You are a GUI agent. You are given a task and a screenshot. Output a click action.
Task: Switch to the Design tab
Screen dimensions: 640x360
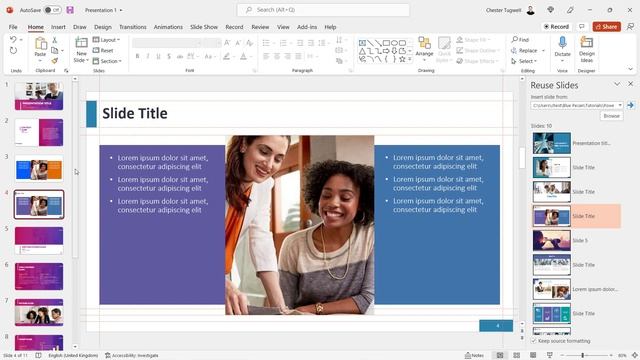pyautogui.click(x=102, y=27)
